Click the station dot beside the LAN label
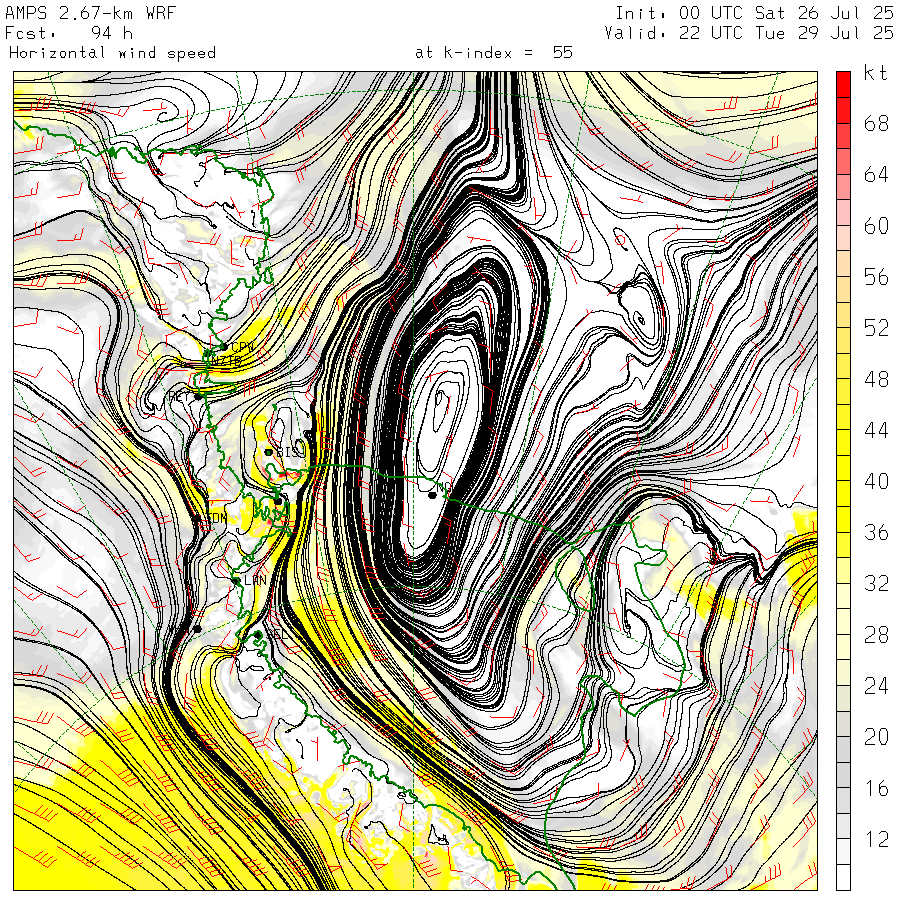 tap(236, 581)
